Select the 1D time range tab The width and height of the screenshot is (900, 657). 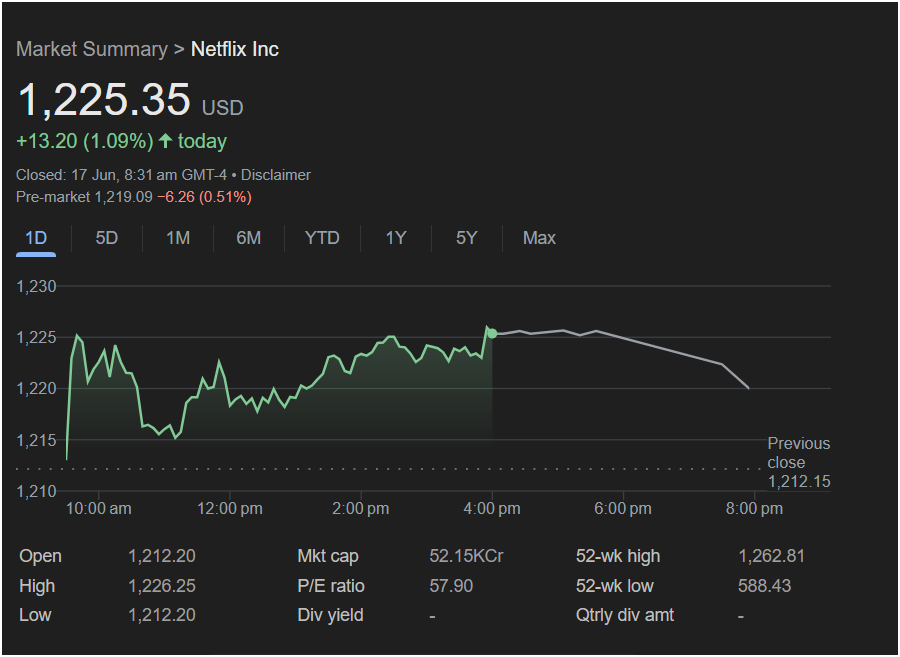36,238
